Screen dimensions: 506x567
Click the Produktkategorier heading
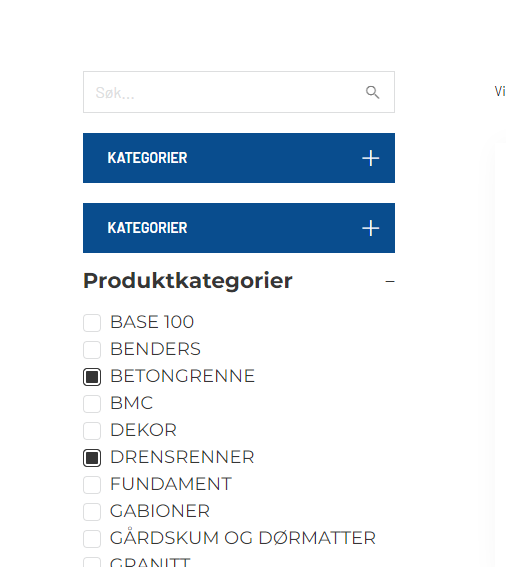coord(188,281)
